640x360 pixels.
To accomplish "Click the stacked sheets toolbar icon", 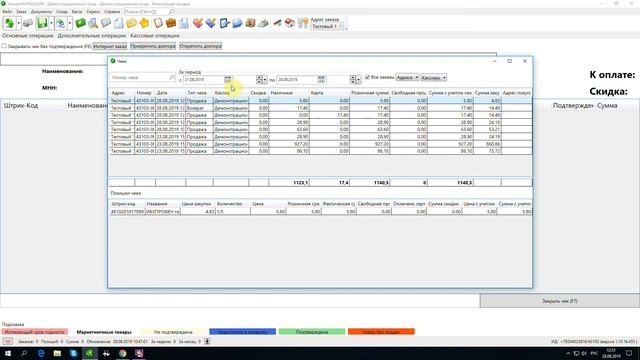I will (61, 23).
